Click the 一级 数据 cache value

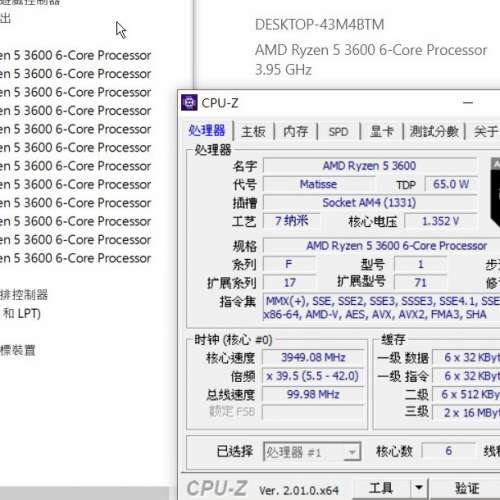click(467, 357)
